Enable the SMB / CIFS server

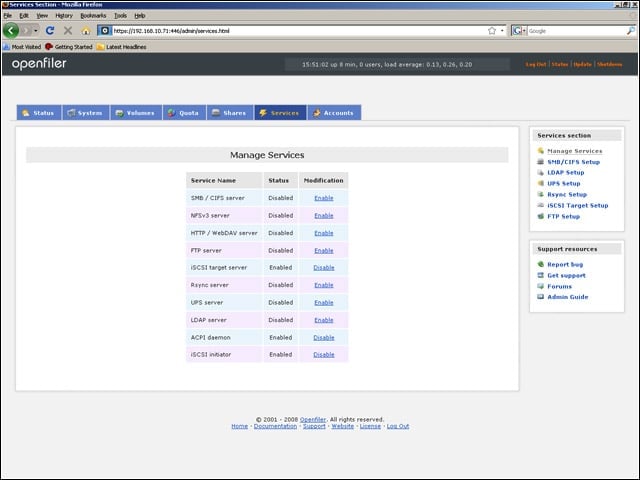[x=324, y=198]
